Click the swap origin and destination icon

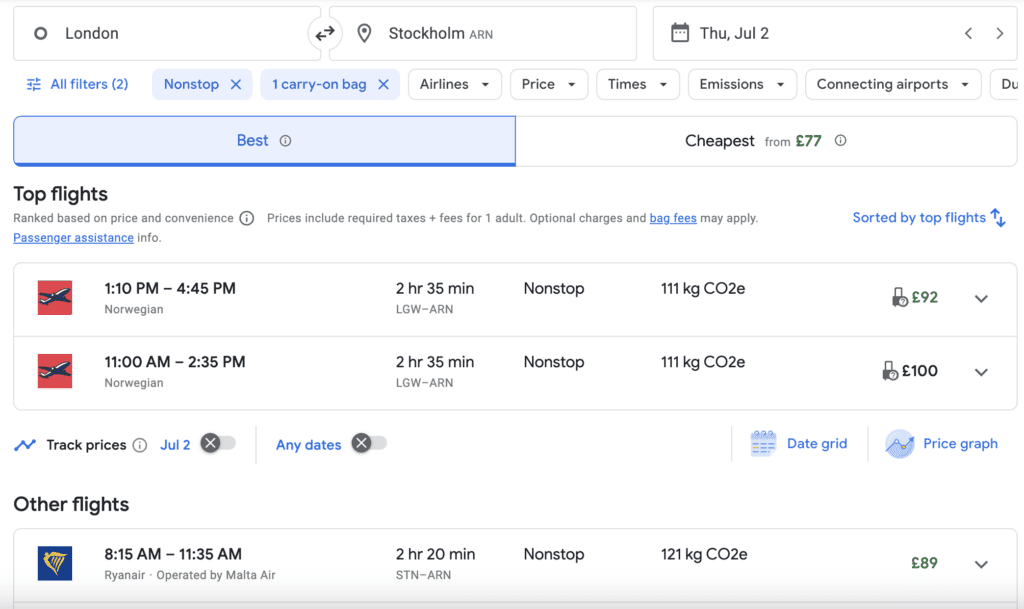pyautogui.click(x=325, y=33)
